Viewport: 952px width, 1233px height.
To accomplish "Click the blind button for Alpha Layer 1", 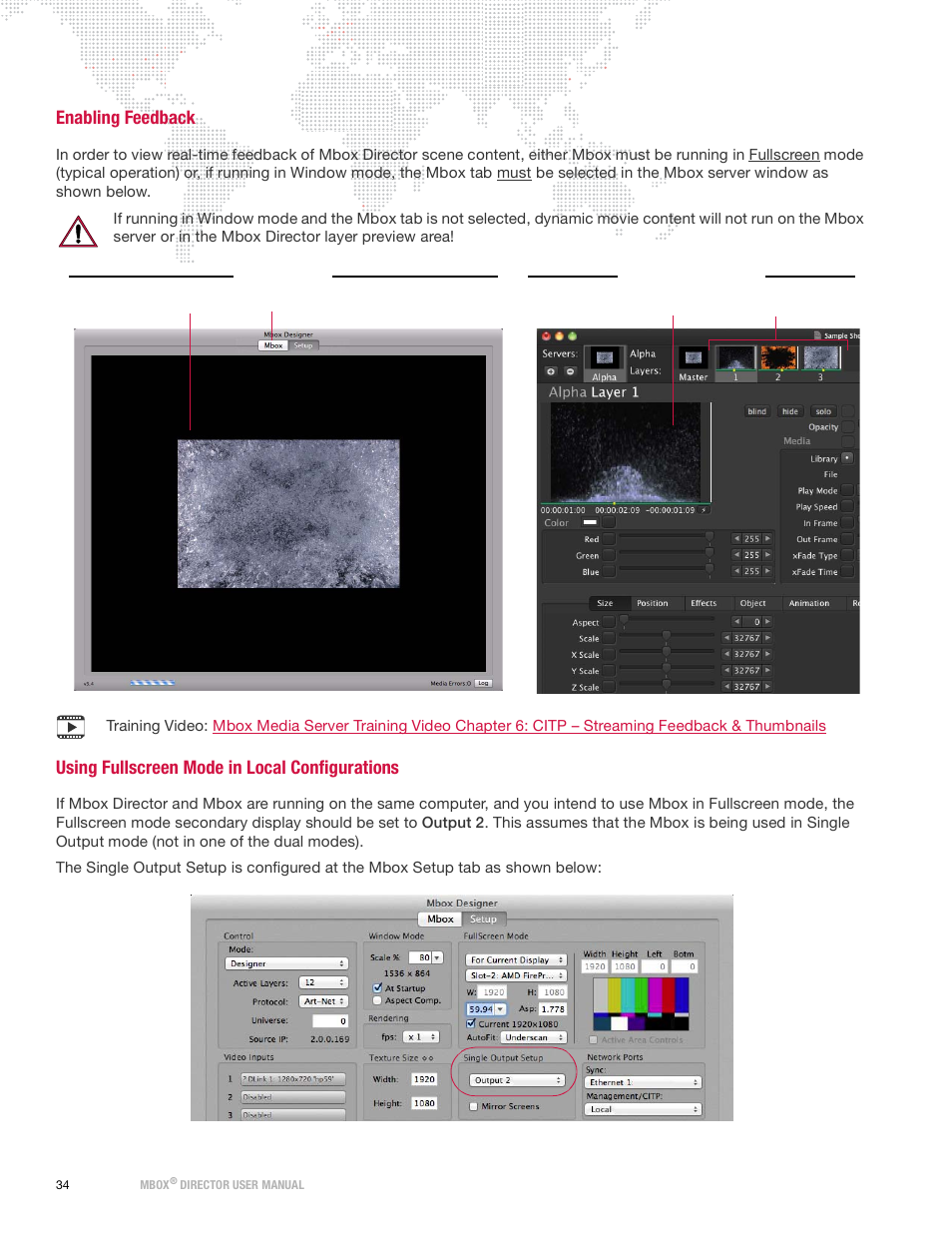I will click(756, 411).
